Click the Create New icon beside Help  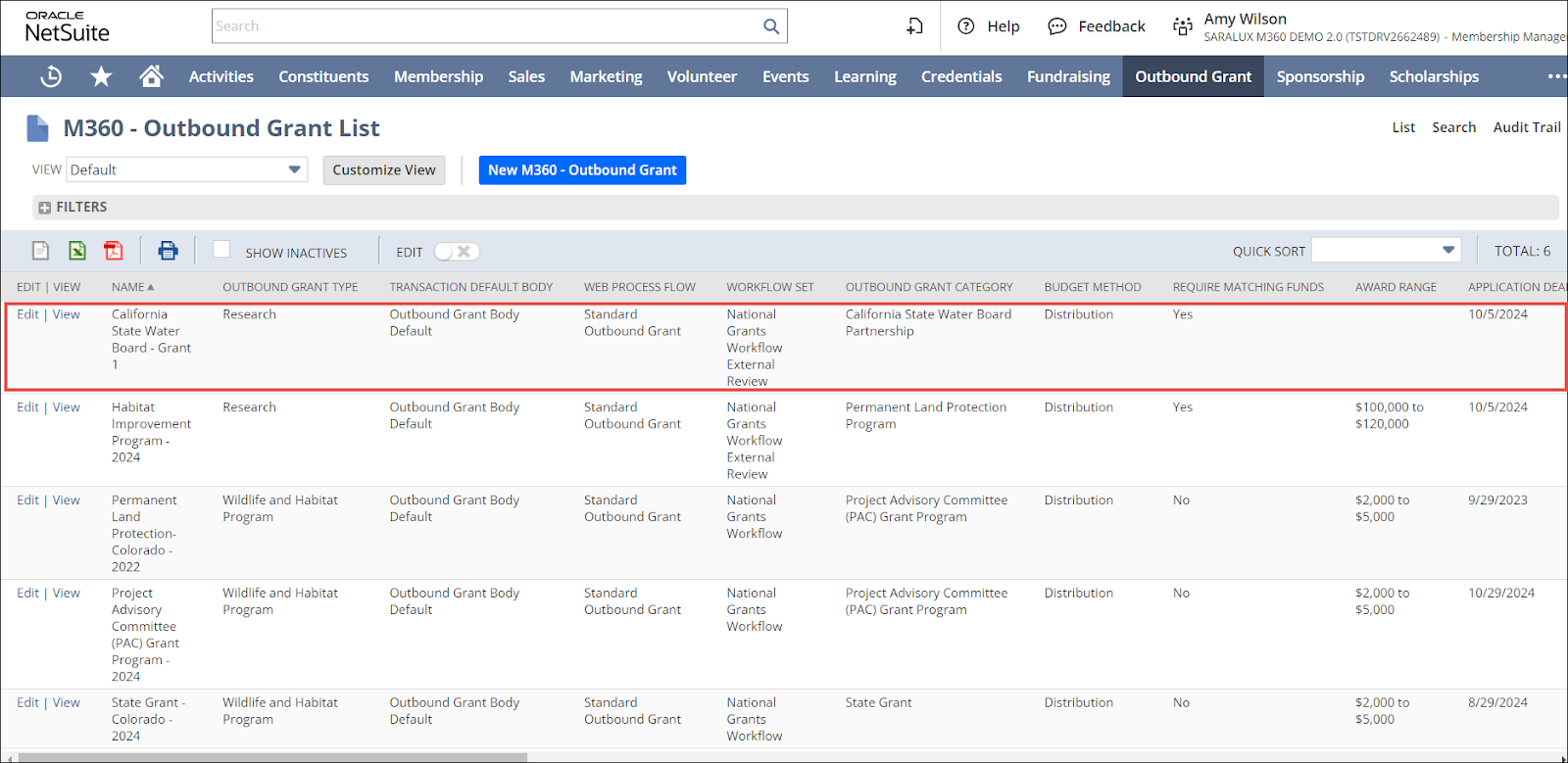click(914, 26)
